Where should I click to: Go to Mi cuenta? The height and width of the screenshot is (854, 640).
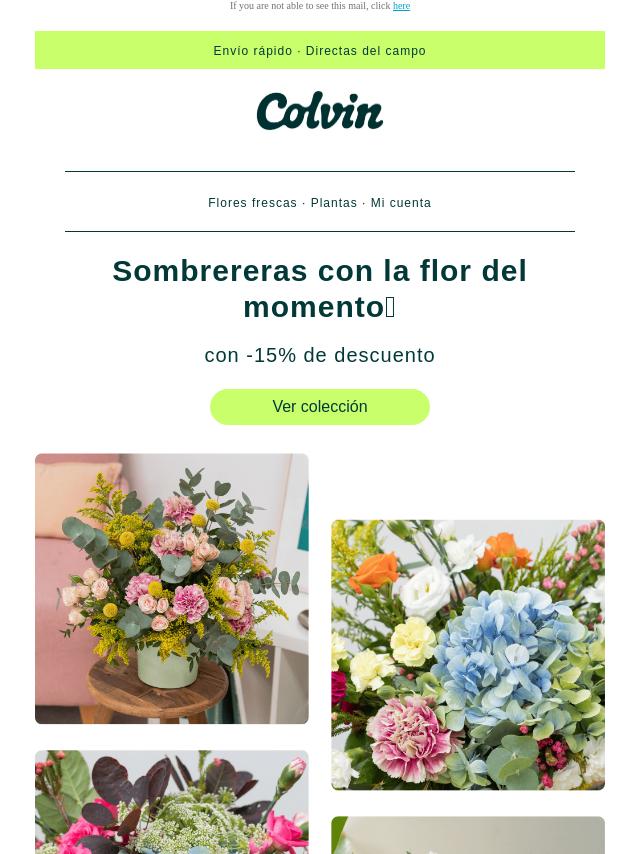[x=401, y=203]
